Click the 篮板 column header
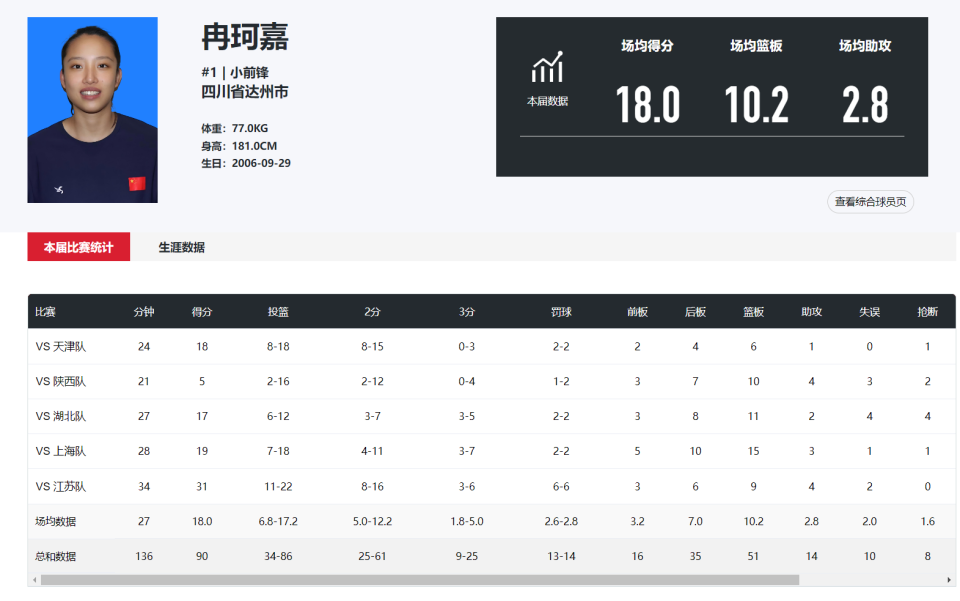Screen dimensions: 960x601 pyautogui.click(x=753, y=311)
